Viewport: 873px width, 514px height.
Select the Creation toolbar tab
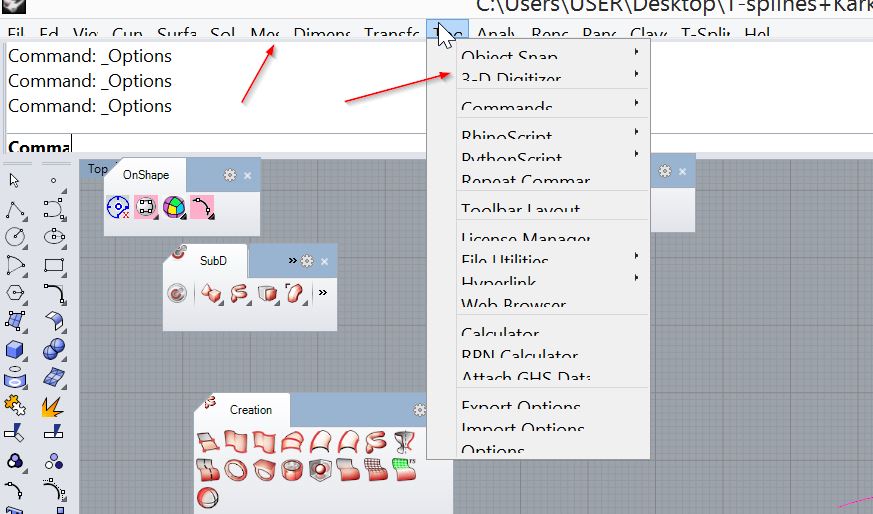(251, 410)
